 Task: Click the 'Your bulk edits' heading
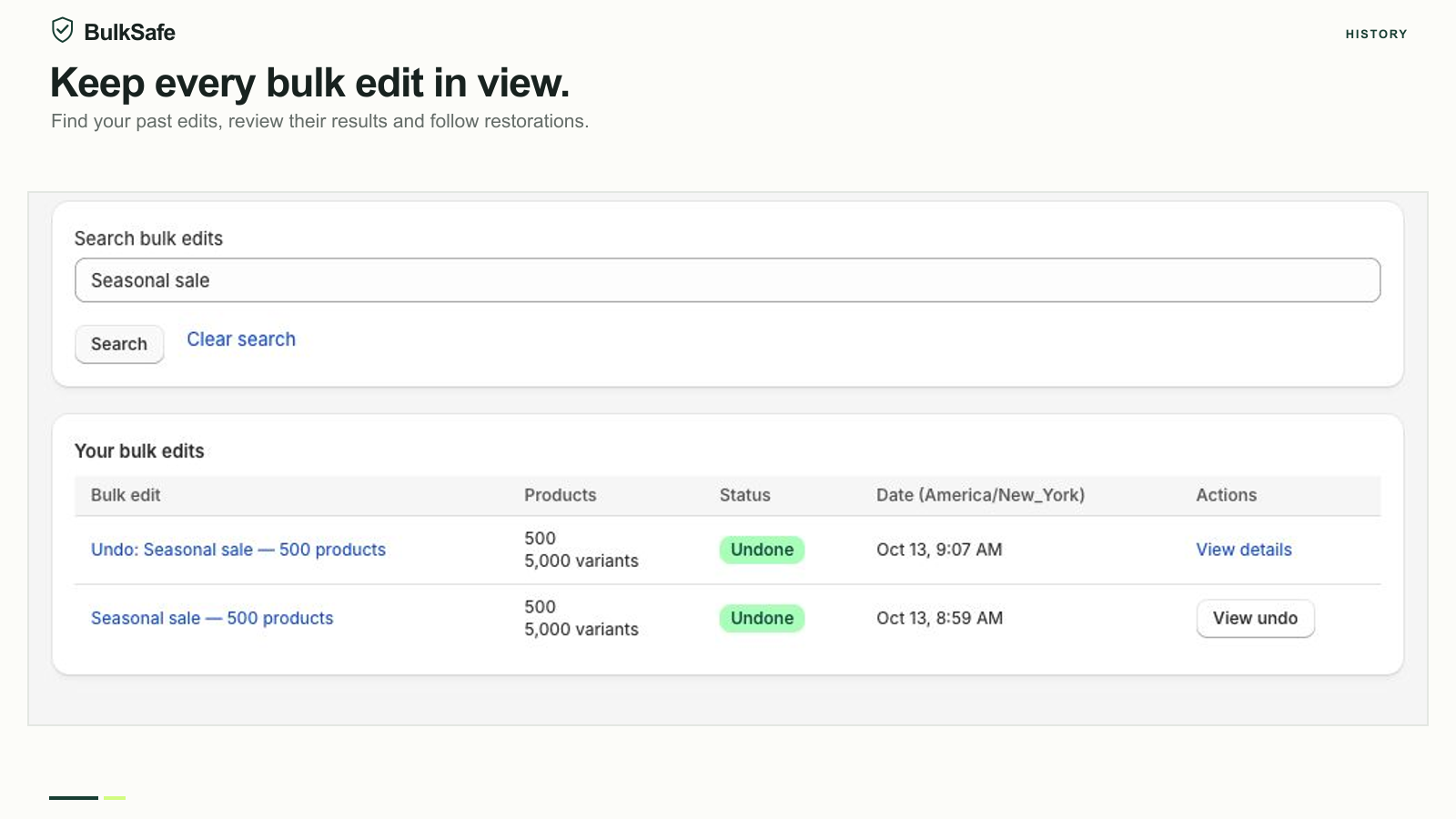point(139,451)
